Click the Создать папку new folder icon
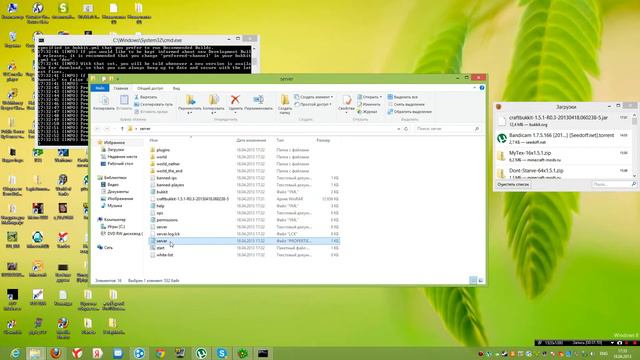Viewport: 640px width, 360px height. (284, 104)
